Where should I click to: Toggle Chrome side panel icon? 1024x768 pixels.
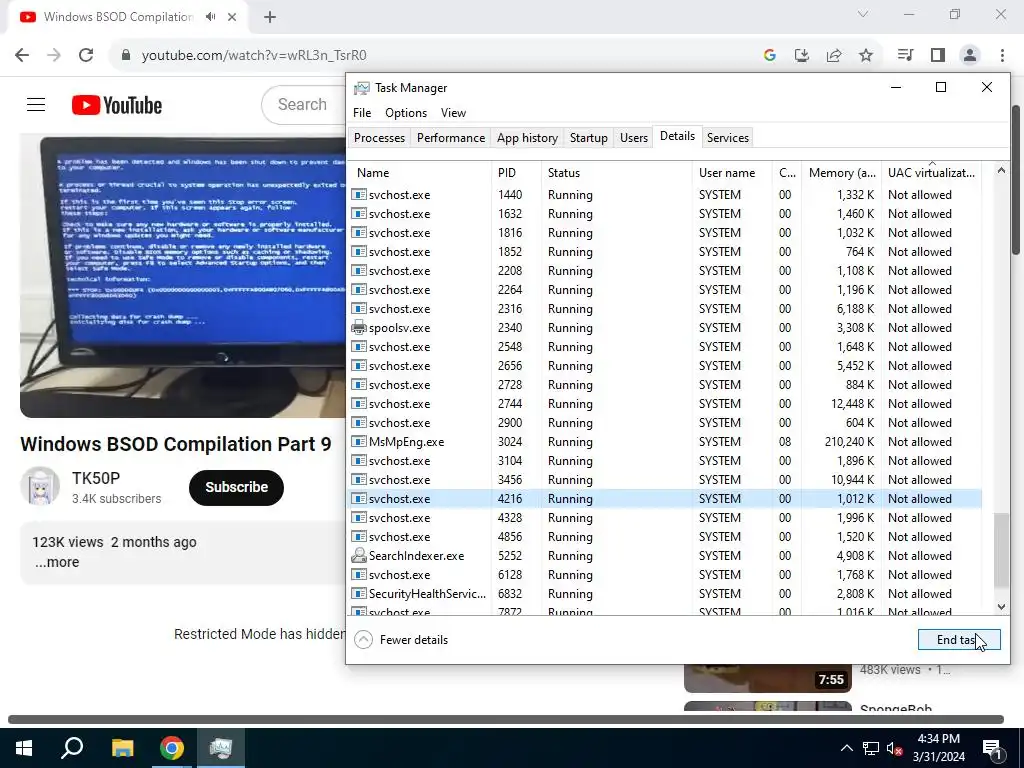click(x=938, y=56)
